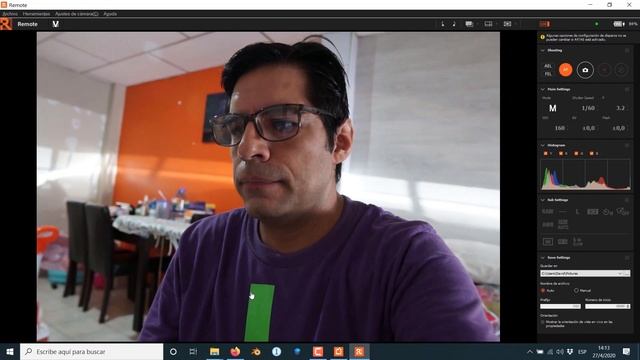Open the Archivo menu

[x=10, y=14]
